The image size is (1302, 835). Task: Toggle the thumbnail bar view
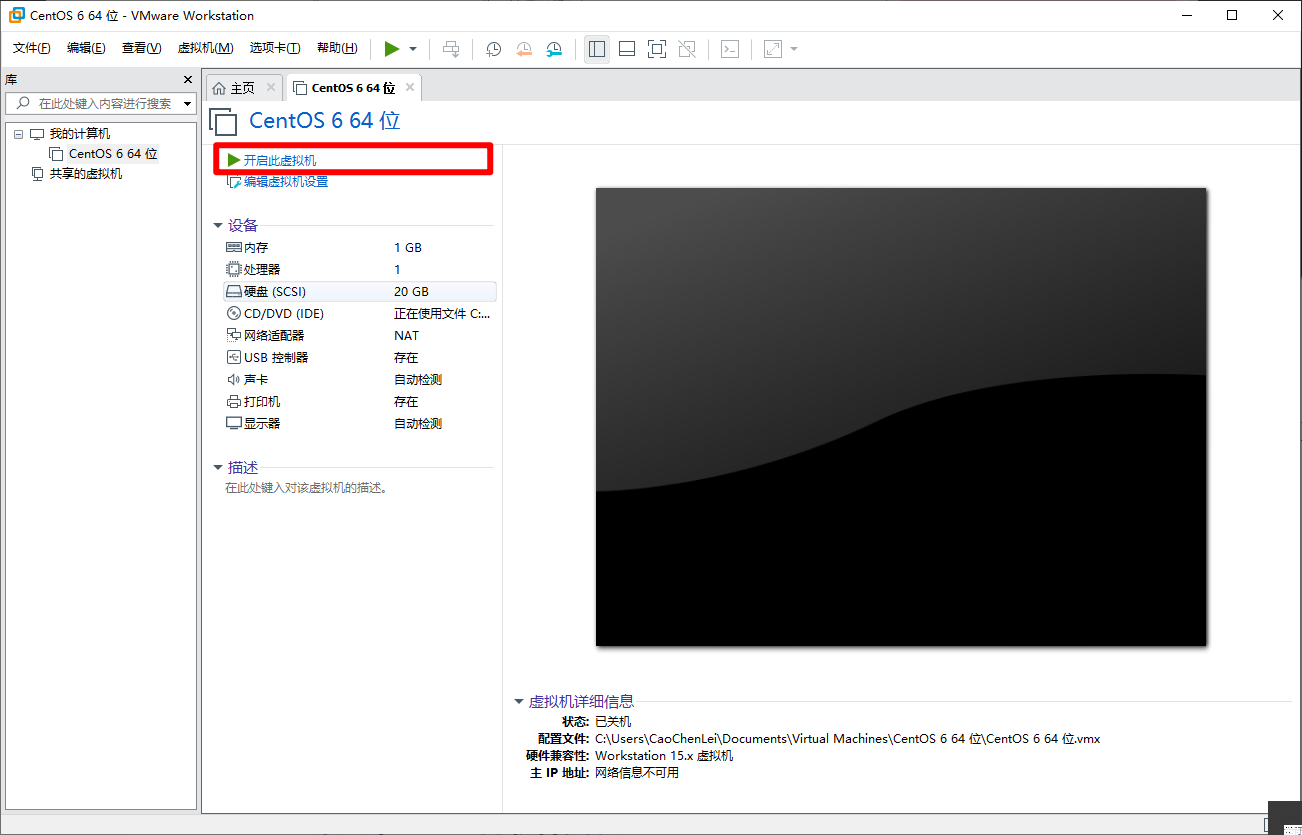tap(627, 49)
